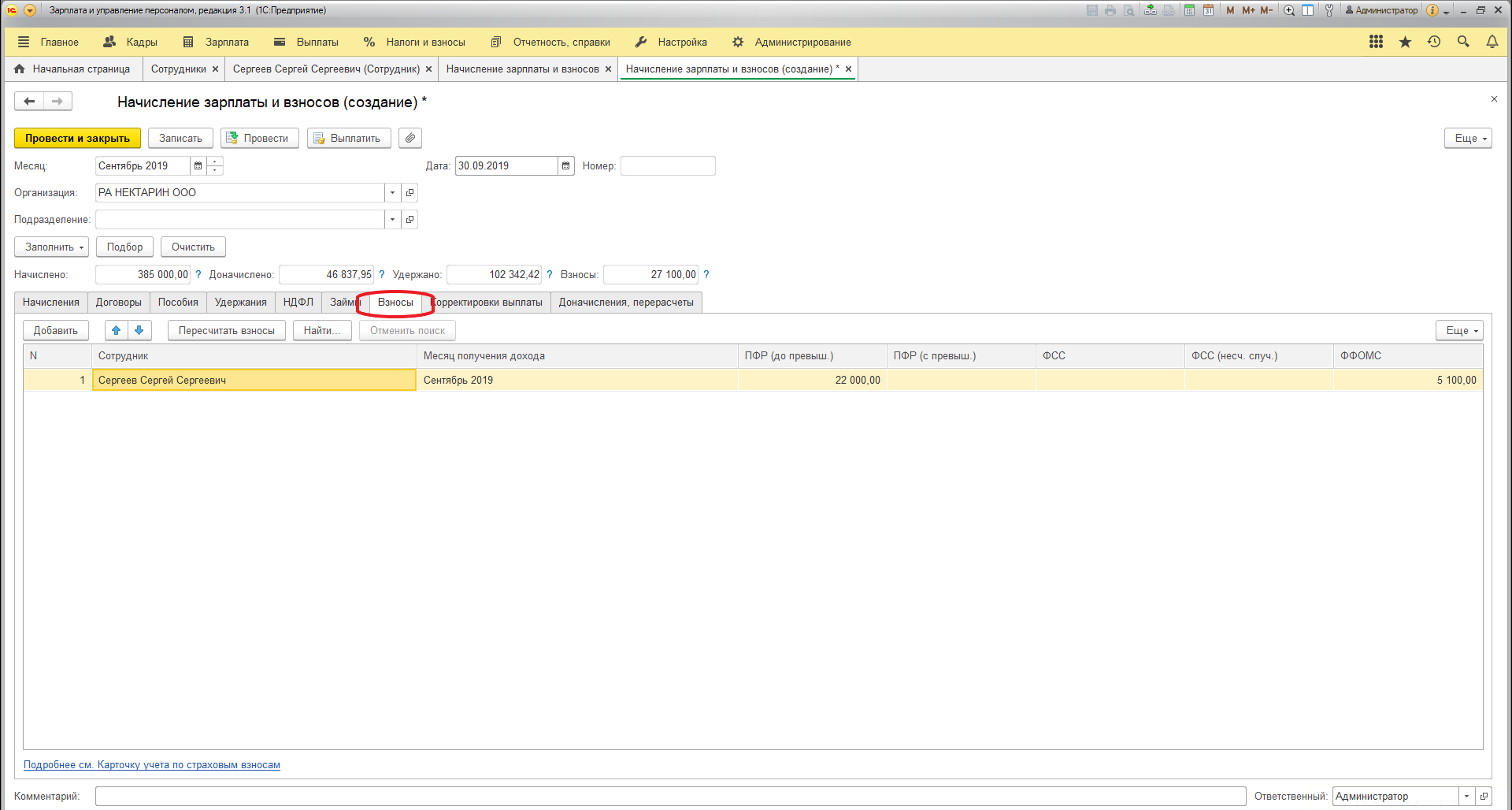Click the back navigation arrow
1512x810 pixels.
[x=29, y=101]
